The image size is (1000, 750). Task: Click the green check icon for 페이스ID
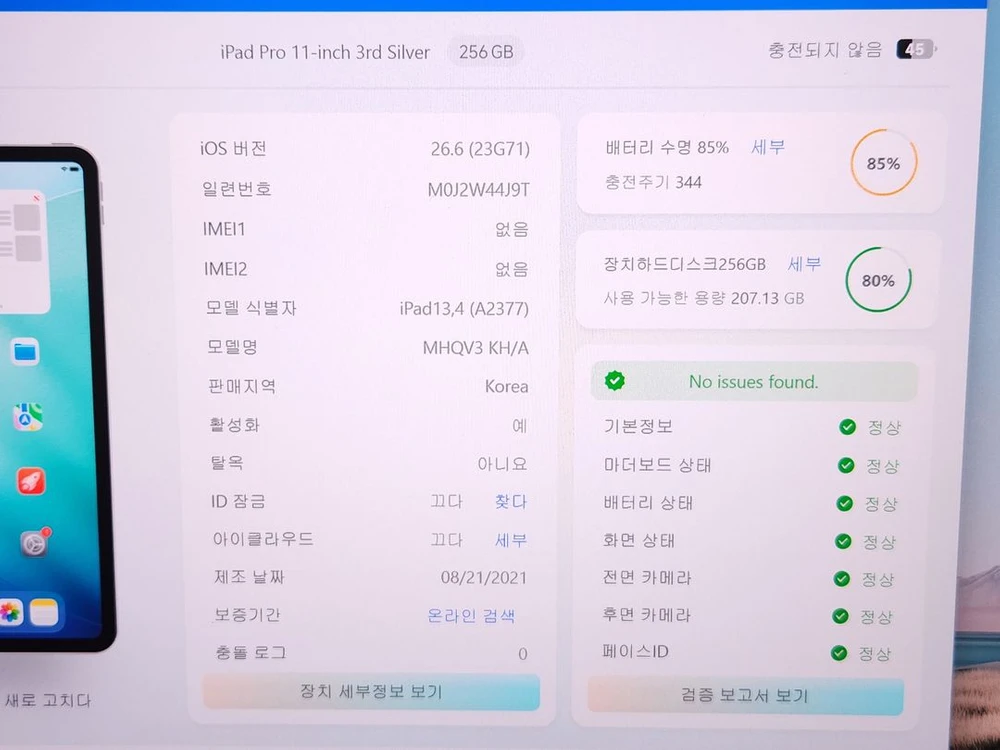pos(839,653)
